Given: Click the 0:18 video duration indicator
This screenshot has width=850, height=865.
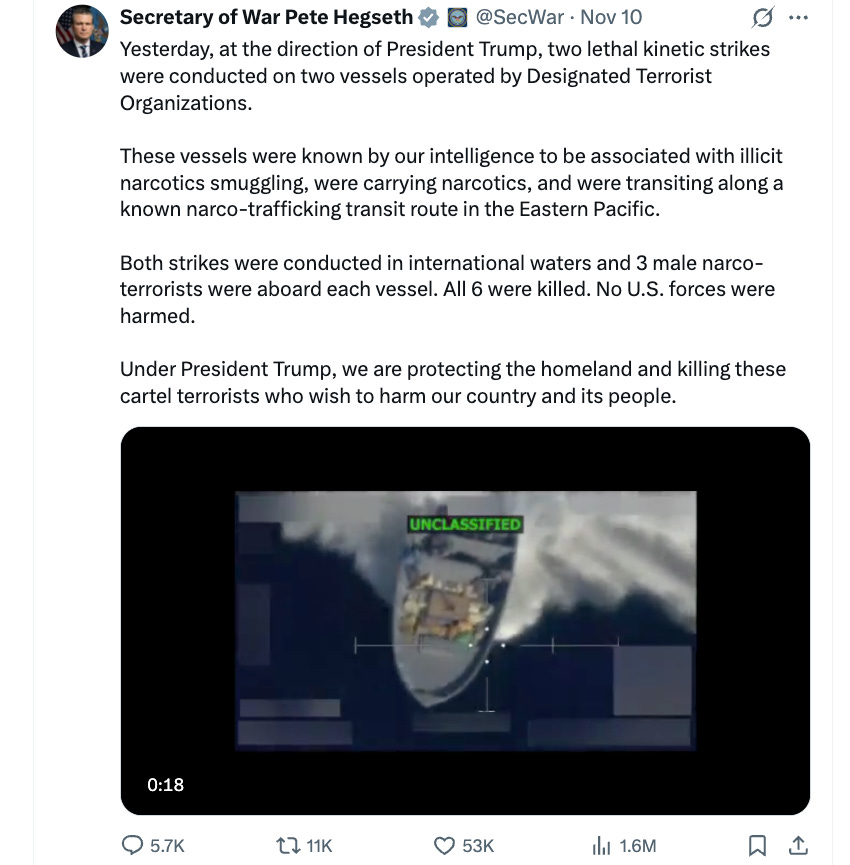Looking at the screenshot, I should (x=166, y=786).
